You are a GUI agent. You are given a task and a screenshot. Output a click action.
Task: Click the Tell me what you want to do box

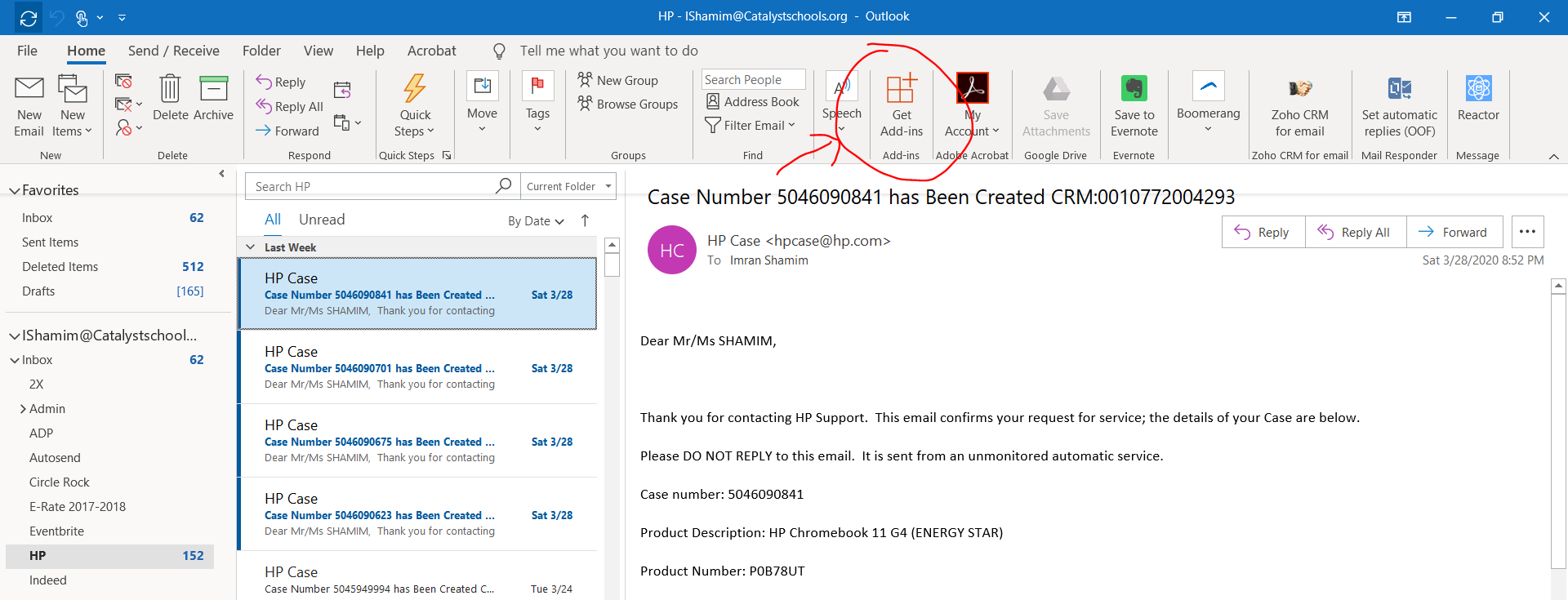pyautogui.click(x=608, y=51)
